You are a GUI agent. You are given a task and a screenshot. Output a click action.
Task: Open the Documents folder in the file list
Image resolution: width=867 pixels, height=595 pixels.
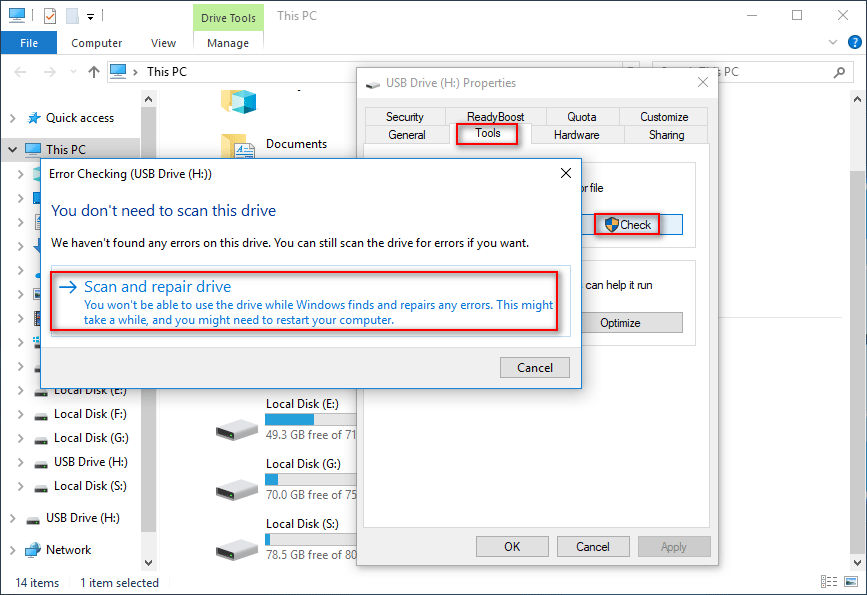click(x=296, y=144)
